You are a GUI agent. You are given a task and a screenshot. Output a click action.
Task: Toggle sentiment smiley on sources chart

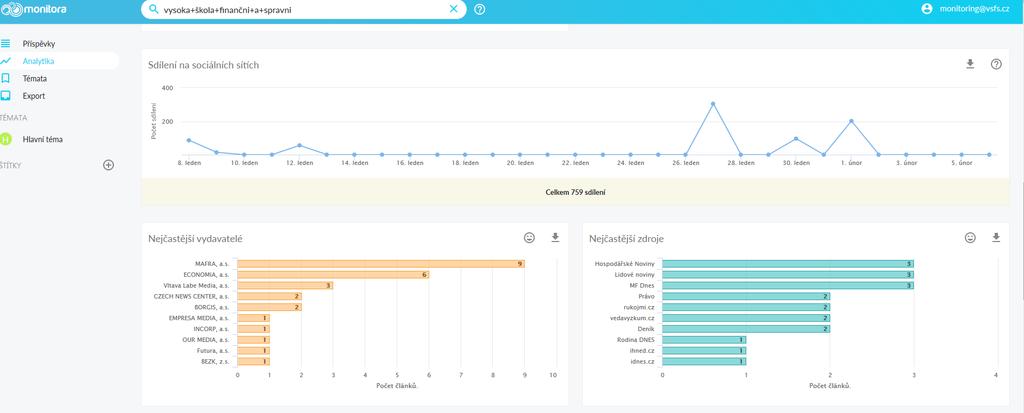tap(970, 238)
